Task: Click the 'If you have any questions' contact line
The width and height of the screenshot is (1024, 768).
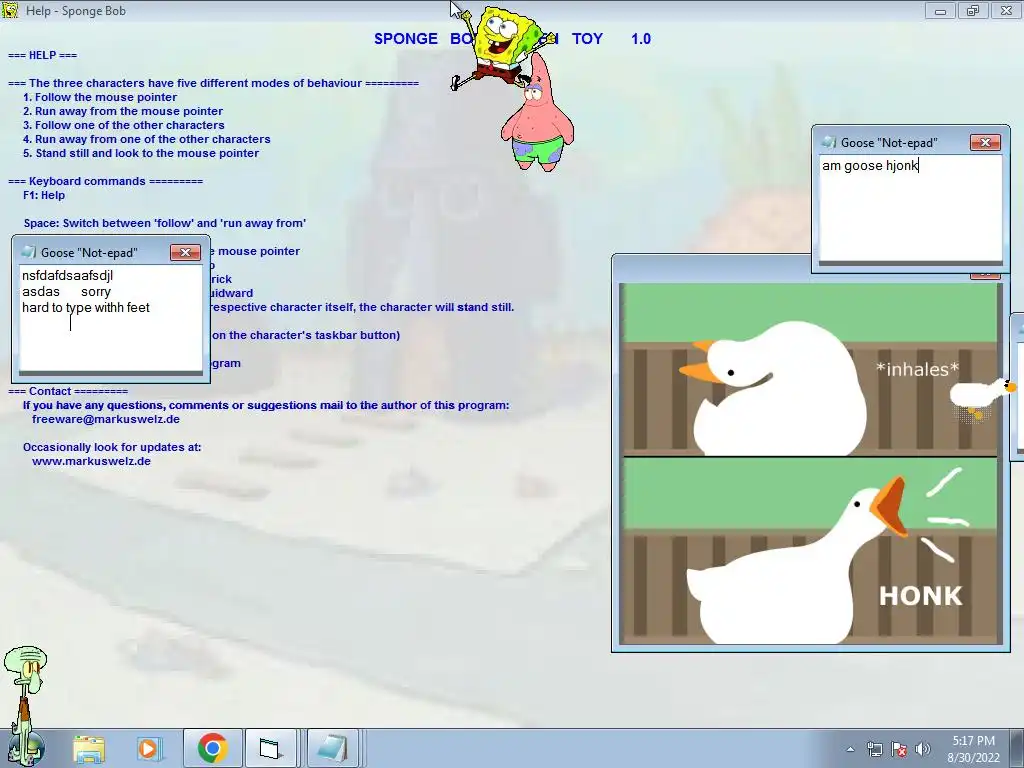Action: (x=266, y=406)
